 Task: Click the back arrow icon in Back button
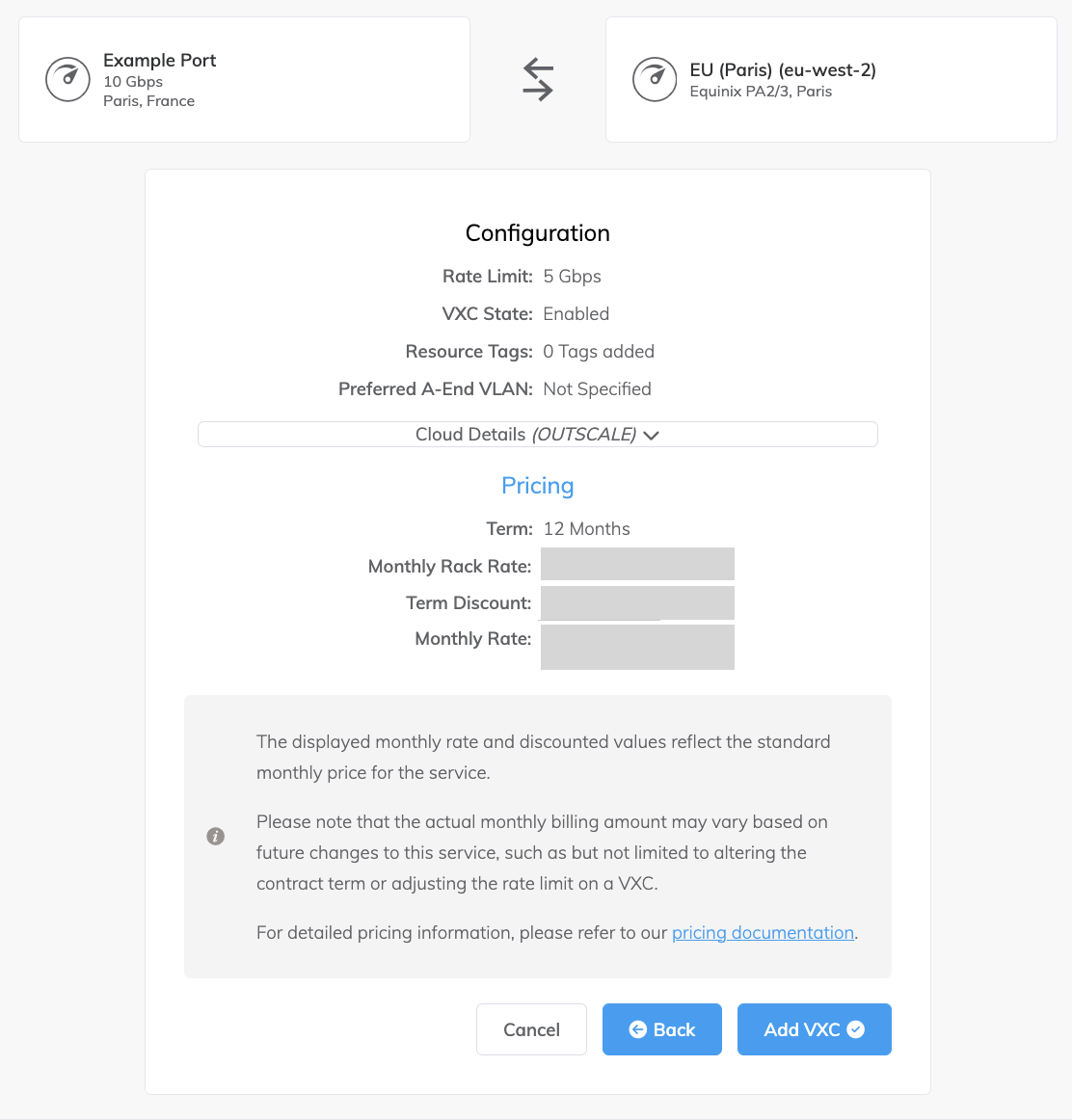[637, 1029]
